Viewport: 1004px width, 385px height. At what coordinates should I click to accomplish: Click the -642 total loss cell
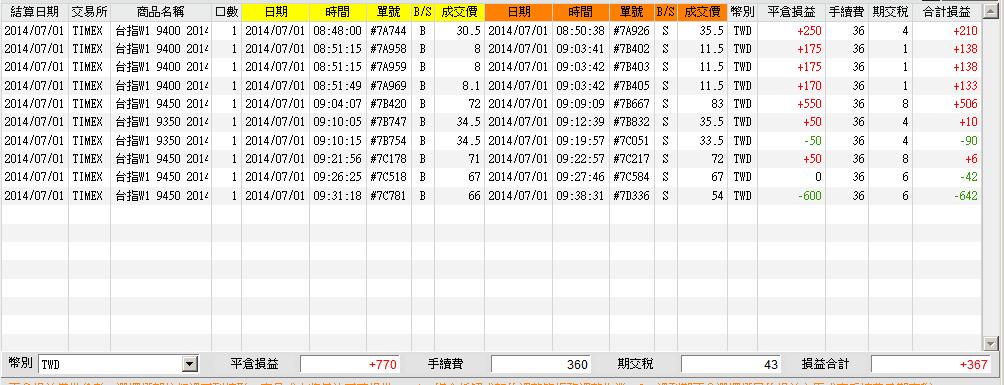[x=966, y=196]
